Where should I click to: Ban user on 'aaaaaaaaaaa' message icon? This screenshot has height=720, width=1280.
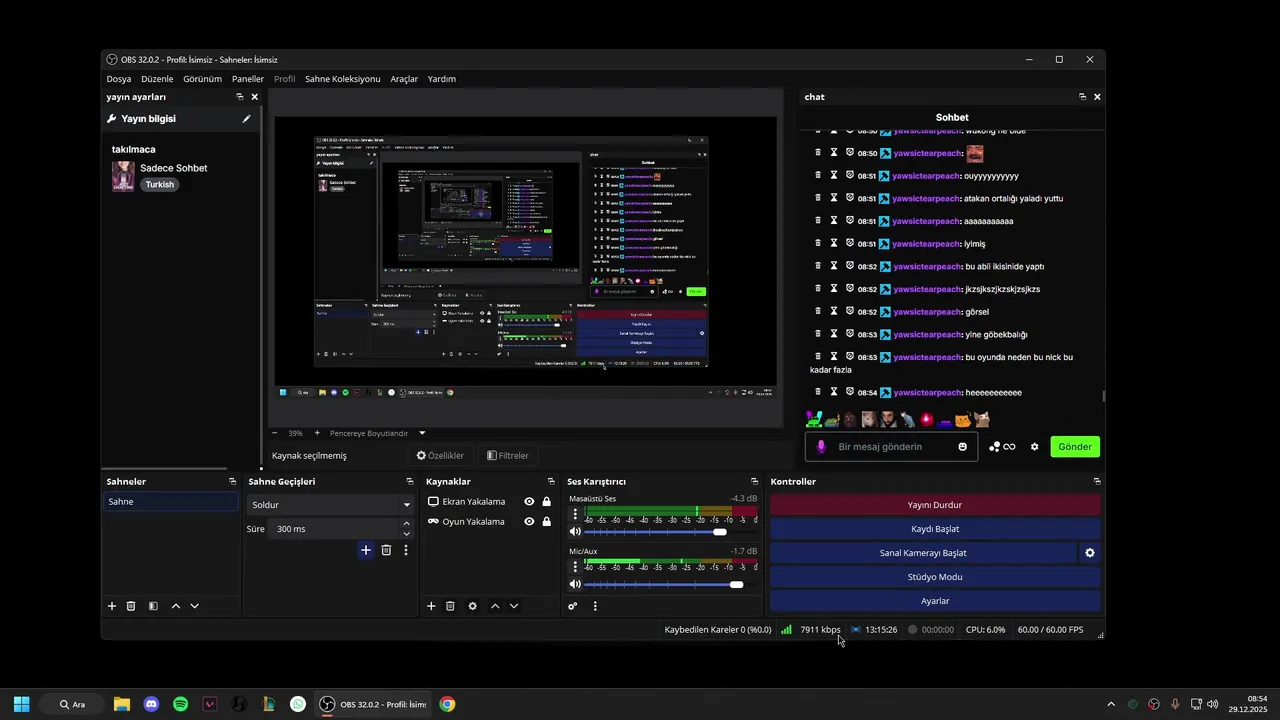coord(849,220)
